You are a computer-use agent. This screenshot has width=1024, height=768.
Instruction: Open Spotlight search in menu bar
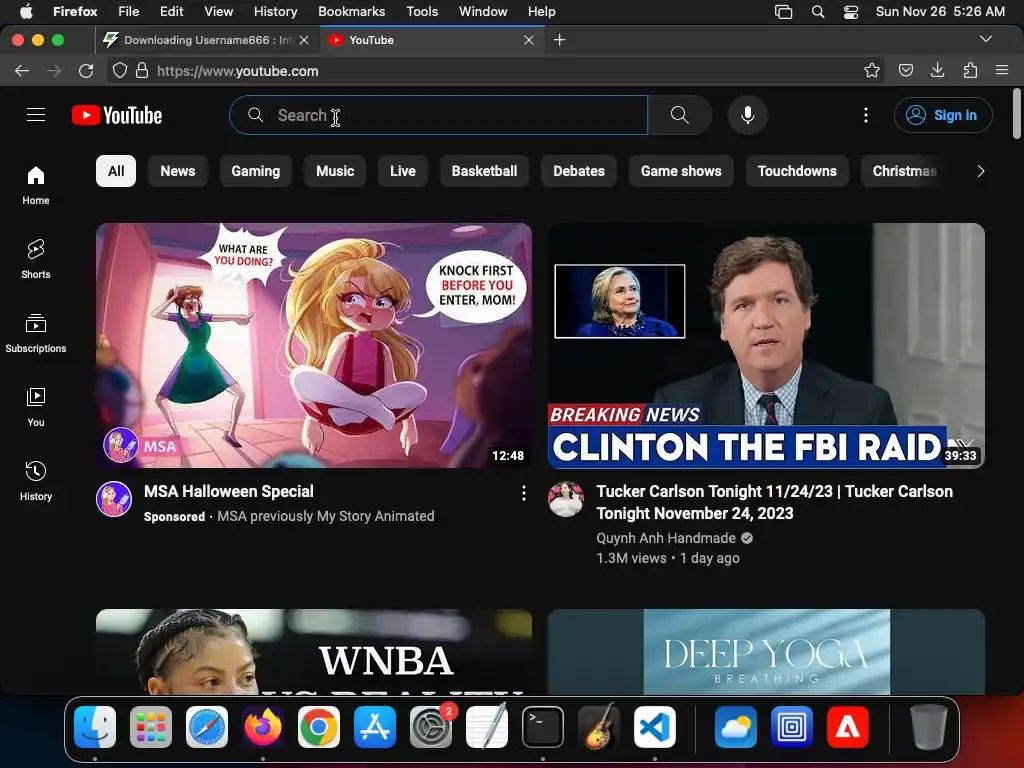[x=818, y=12]
